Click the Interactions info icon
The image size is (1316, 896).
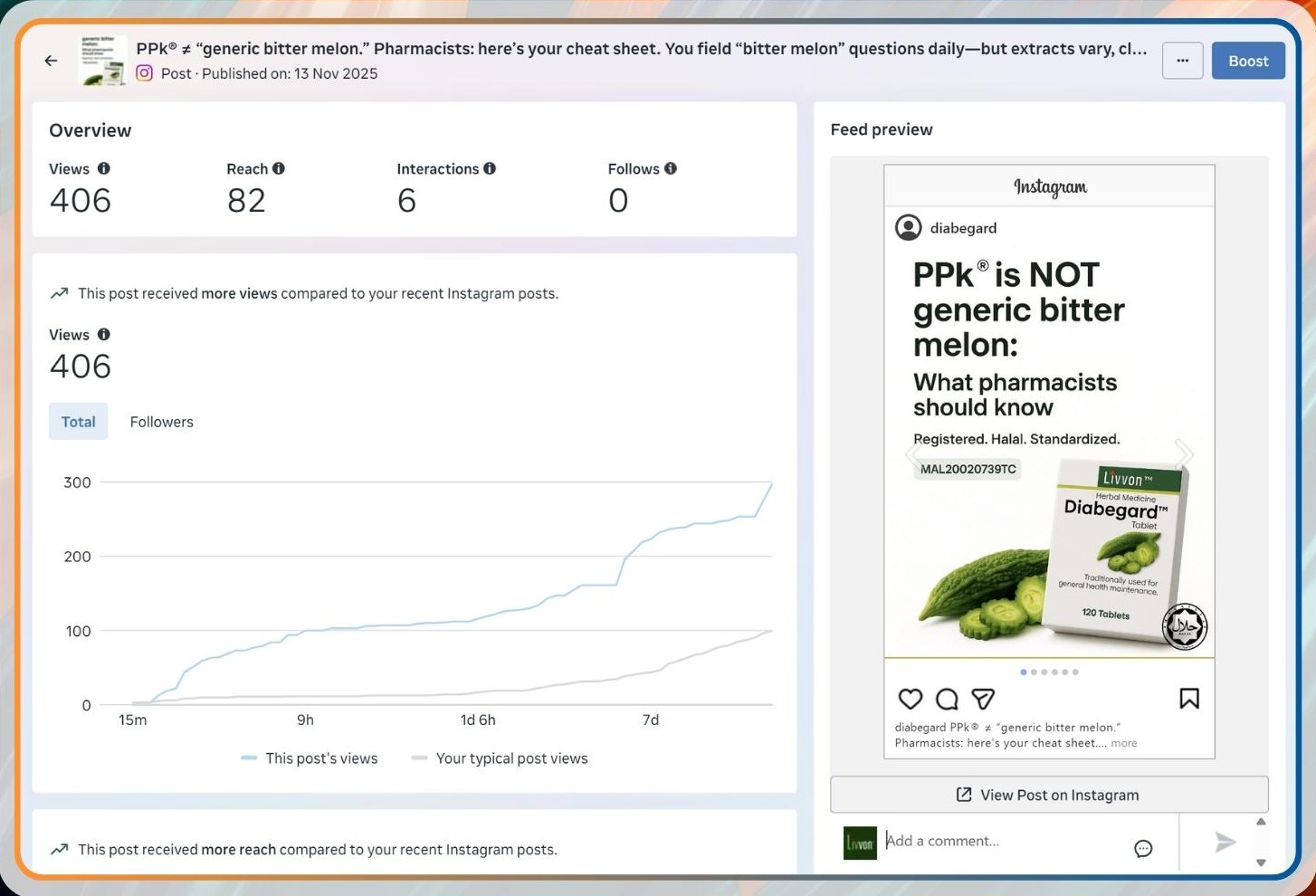[490, 168]
